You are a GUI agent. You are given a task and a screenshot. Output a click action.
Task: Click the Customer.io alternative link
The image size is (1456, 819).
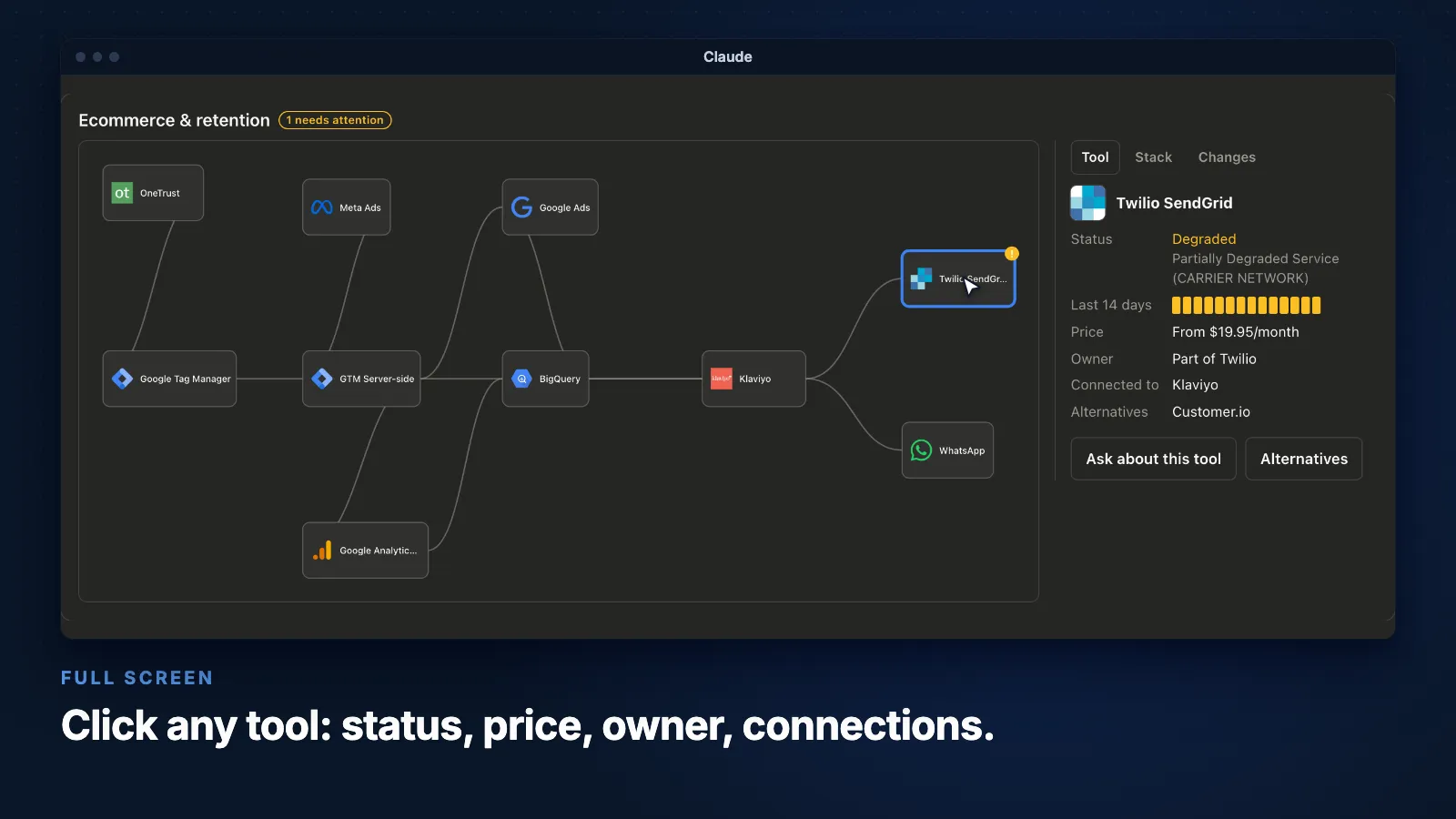(x=1210, y=412)
